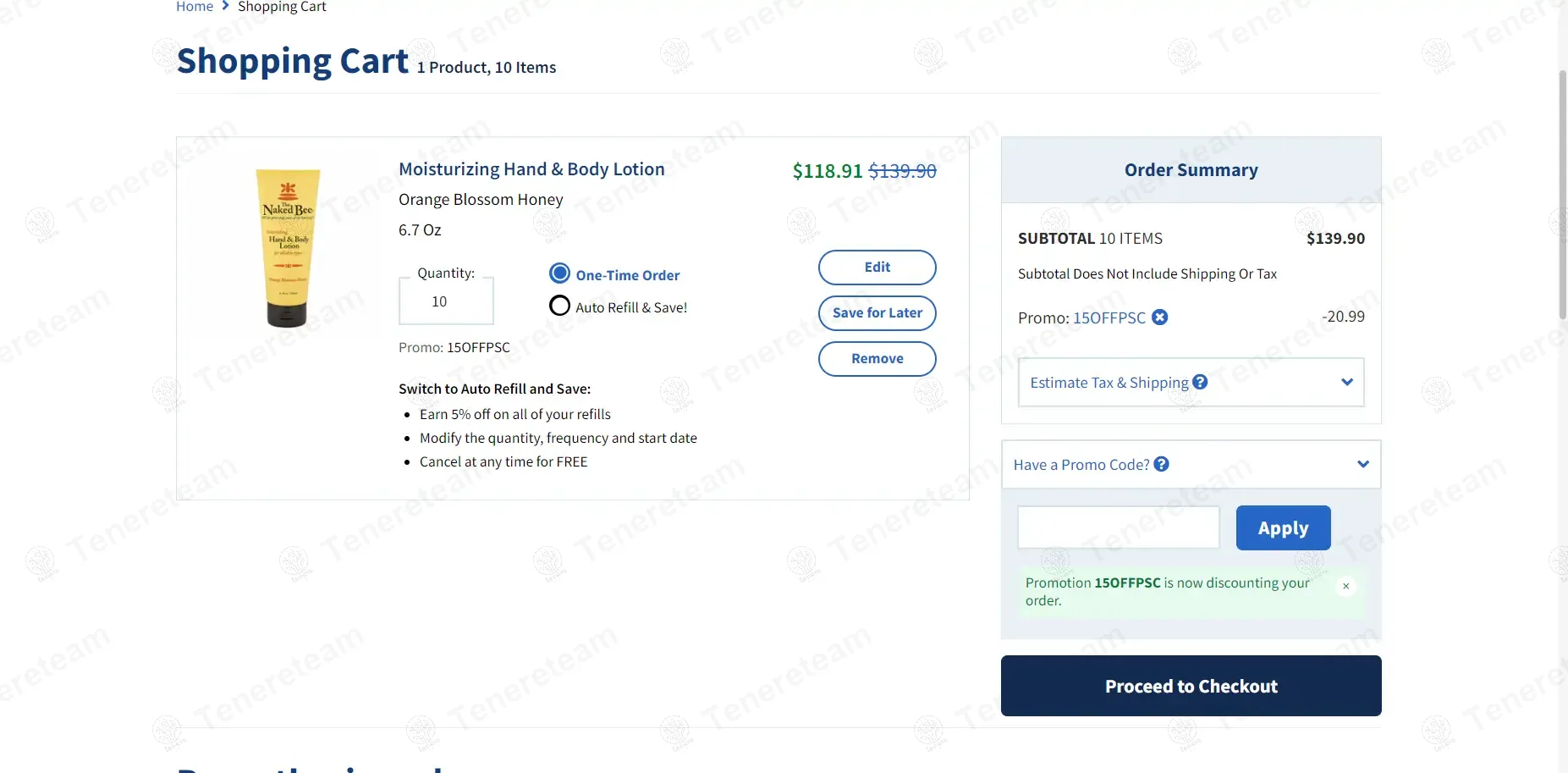Click the page vertical scrollbar
This screenshot has height=773, width=1568.
(1562, 195)
